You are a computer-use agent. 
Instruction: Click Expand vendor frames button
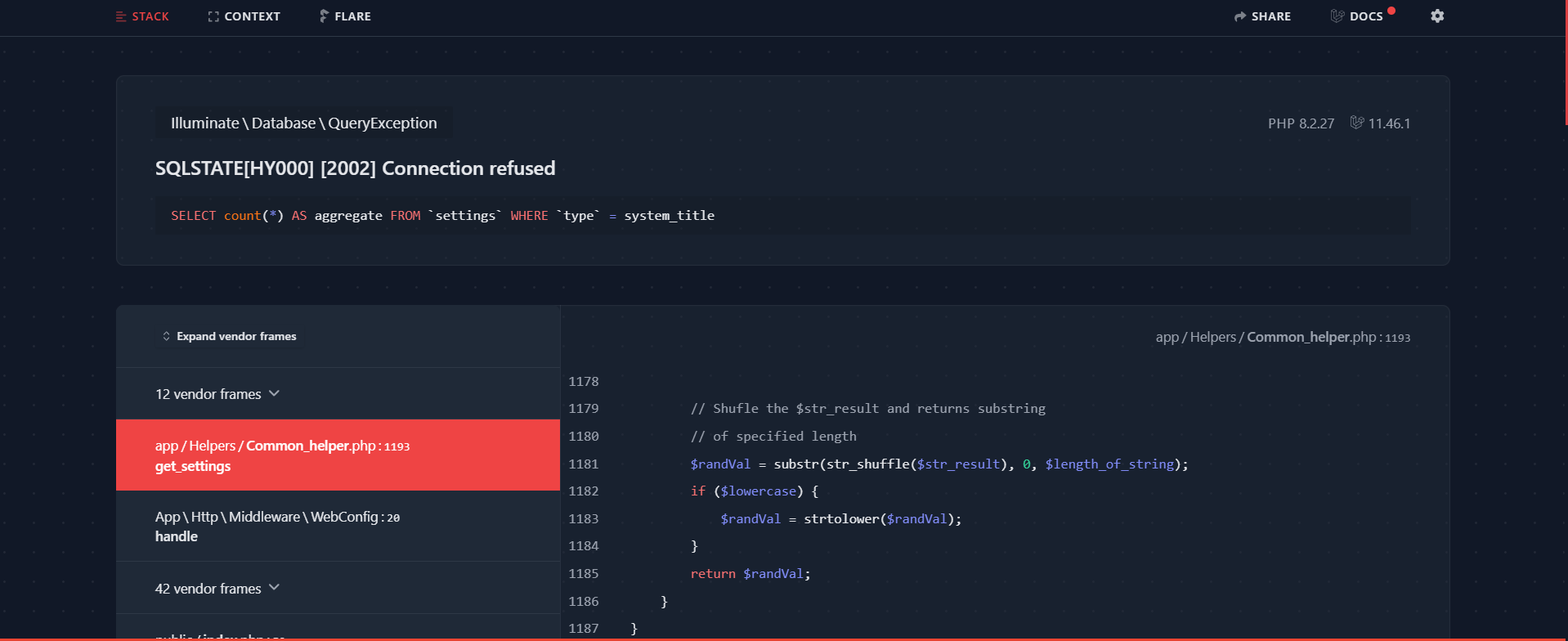[x=229, y=336]
